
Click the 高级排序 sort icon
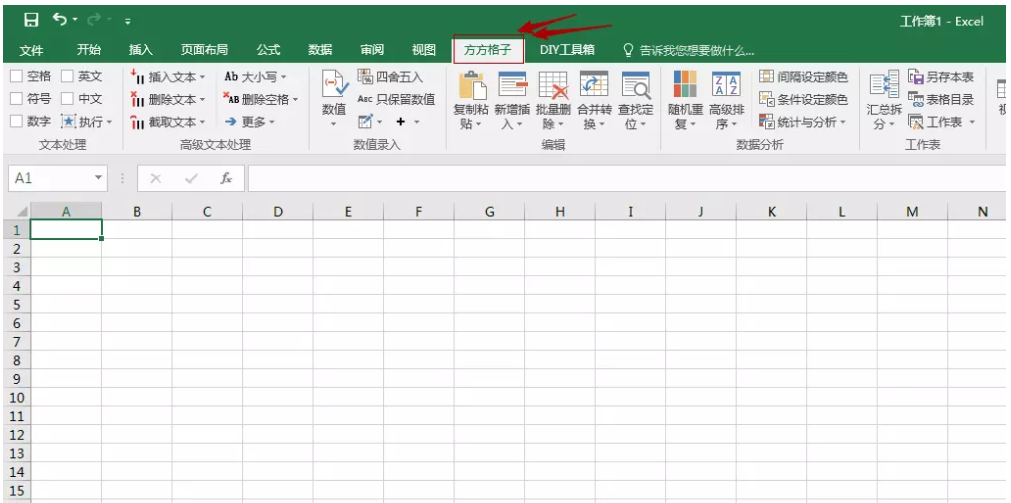tap(726, 87)
